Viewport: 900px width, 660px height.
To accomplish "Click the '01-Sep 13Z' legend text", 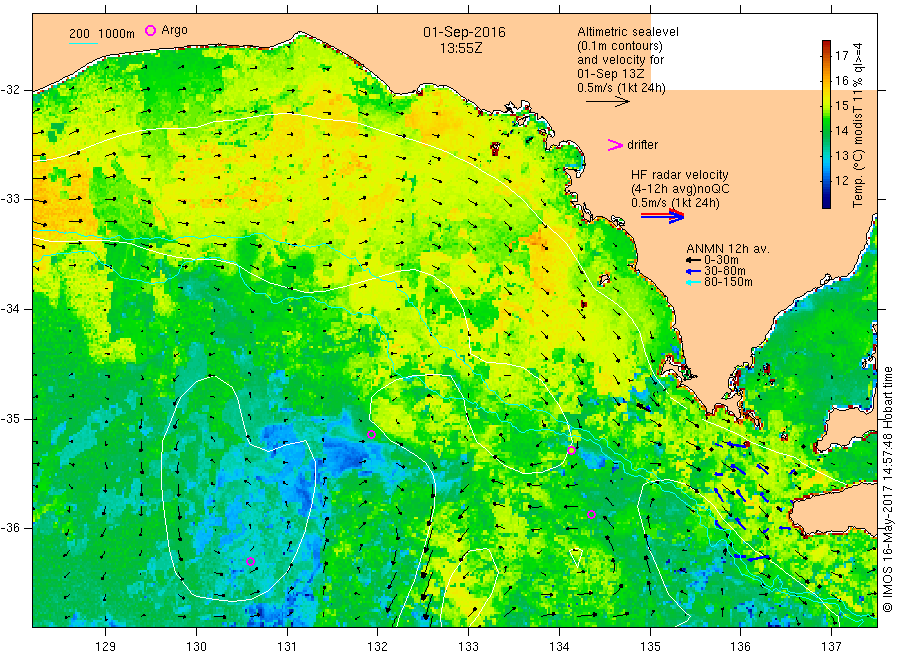I will (x=611, y=74).
